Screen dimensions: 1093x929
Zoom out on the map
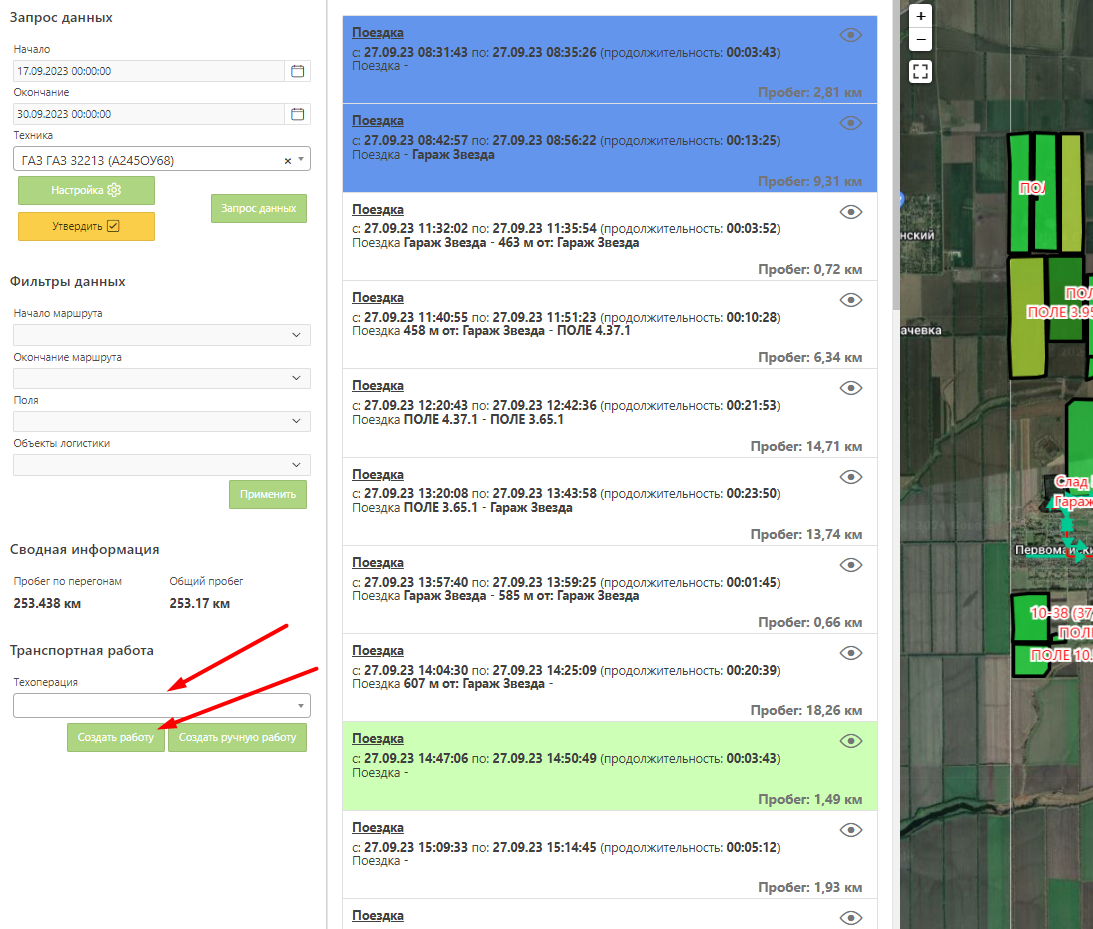pos(921,40)
